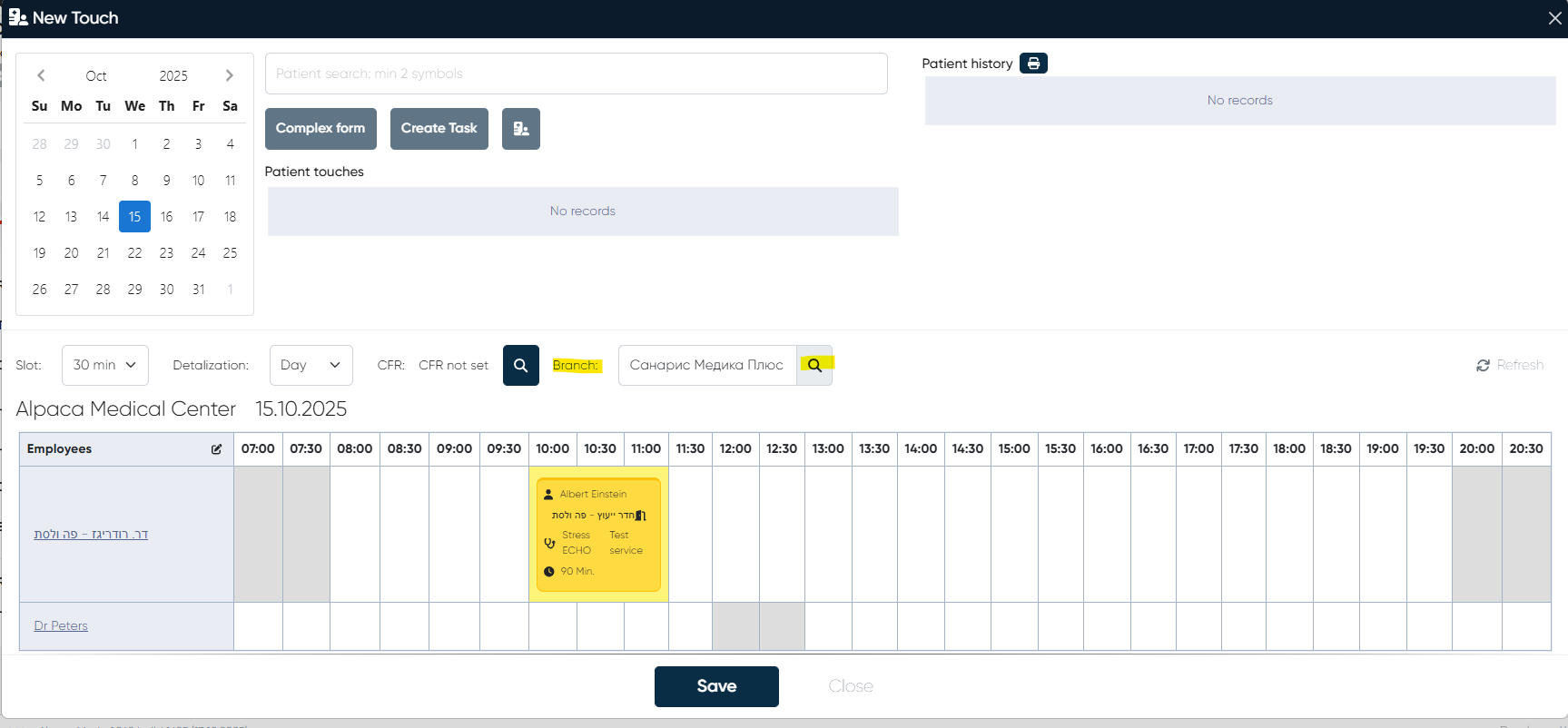
Task: Open the year 2025 selector in calendar
Action: click(x=173, y=76)
